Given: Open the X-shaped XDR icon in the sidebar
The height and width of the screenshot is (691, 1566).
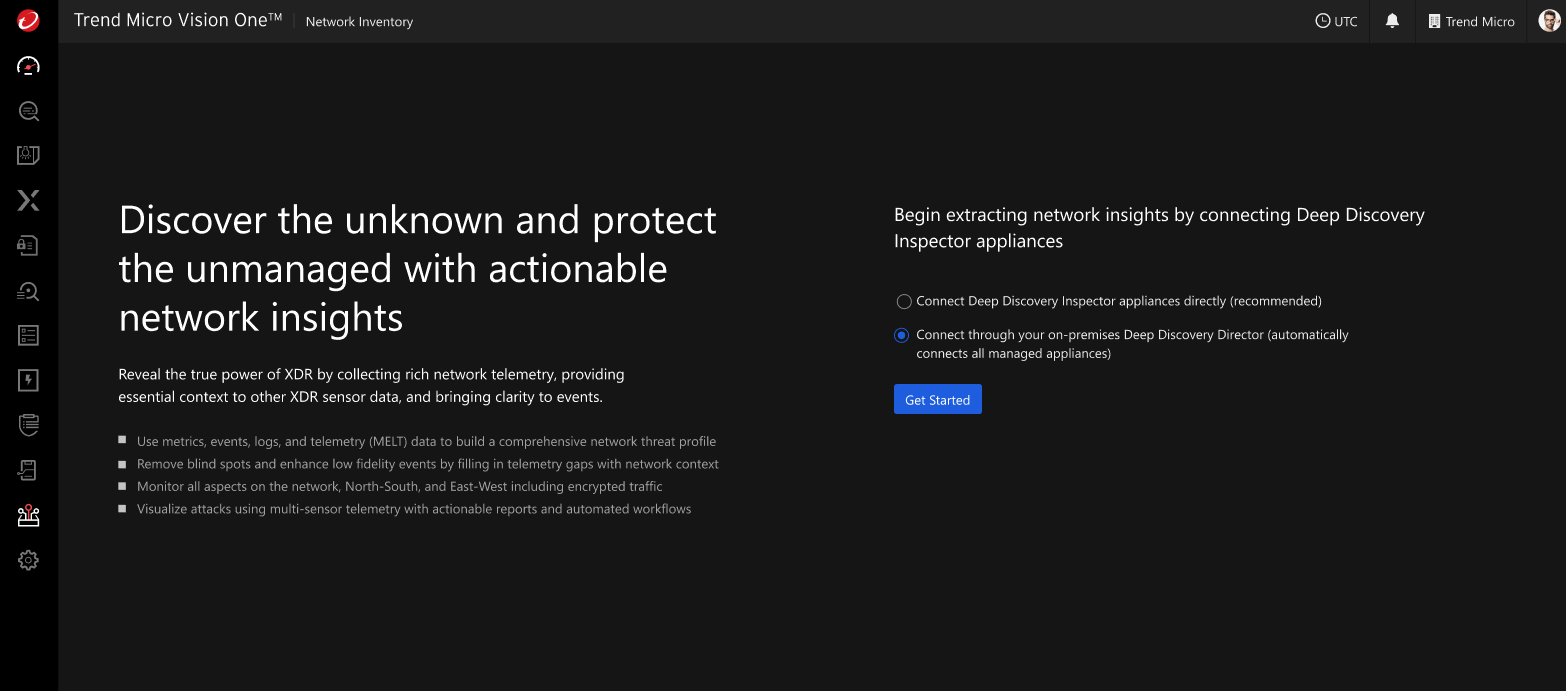Looking at the screenshot, I should 28,201.
